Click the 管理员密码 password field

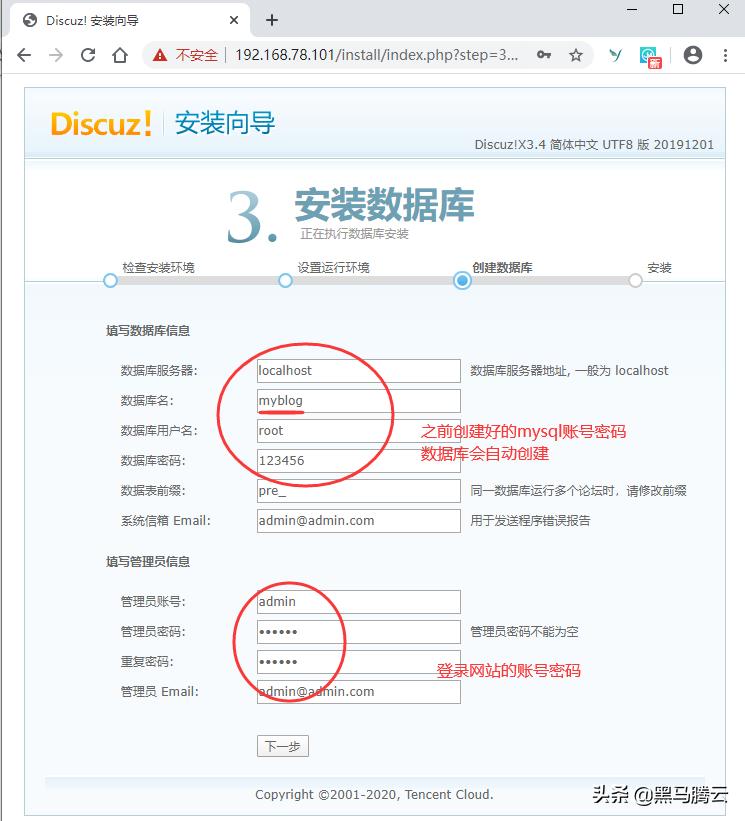tap(359, 632)
